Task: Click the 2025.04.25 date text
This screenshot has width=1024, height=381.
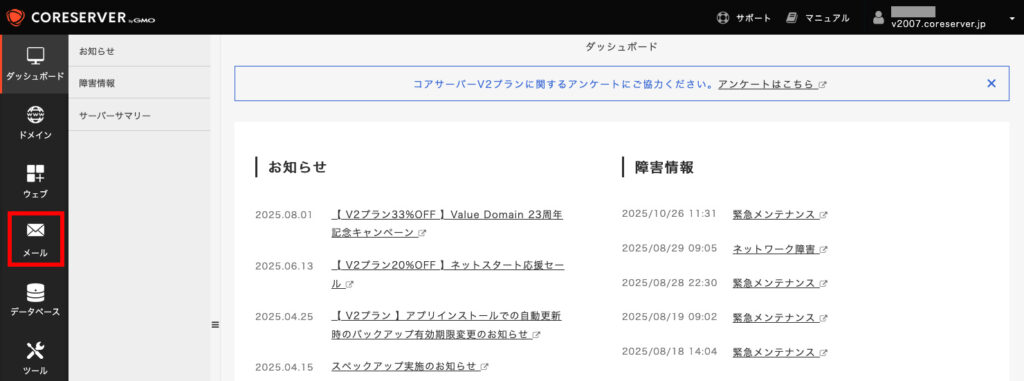Action: tap(284, 317)
